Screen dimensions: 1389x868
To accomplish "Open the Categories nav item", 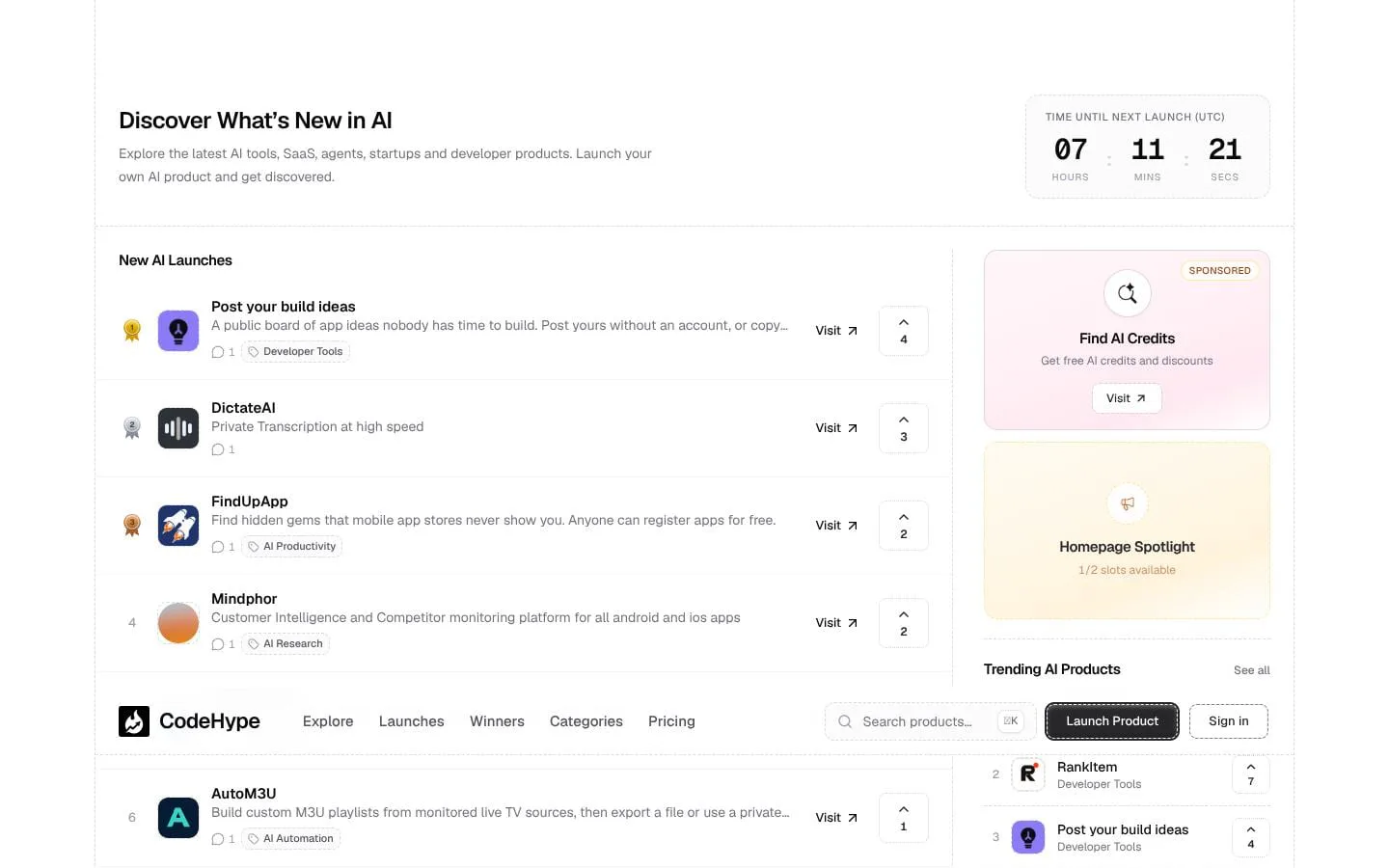I will click(x=586, y=721).
